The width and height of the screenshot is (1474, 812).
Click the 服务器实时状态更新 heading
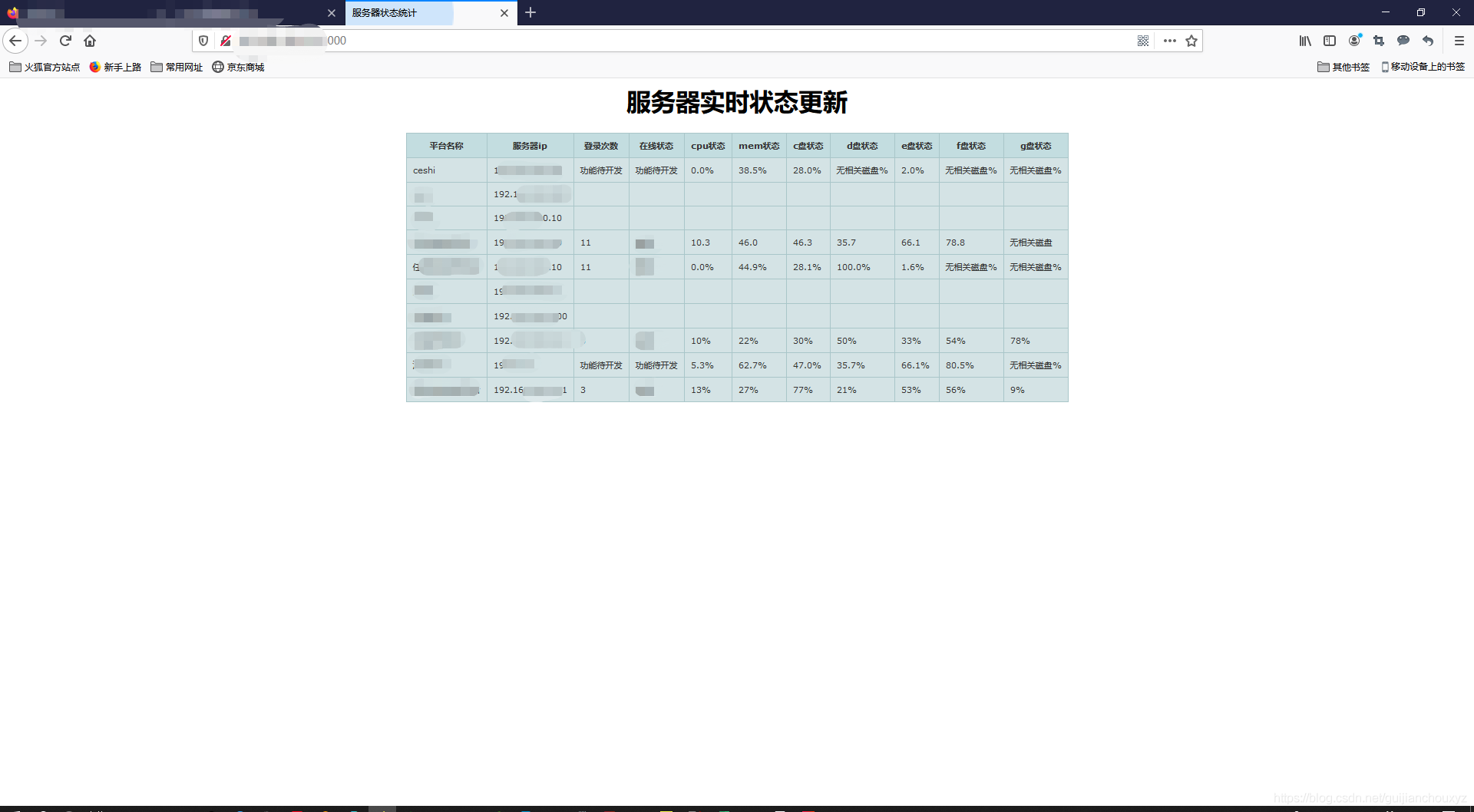(x=737, y=102)
